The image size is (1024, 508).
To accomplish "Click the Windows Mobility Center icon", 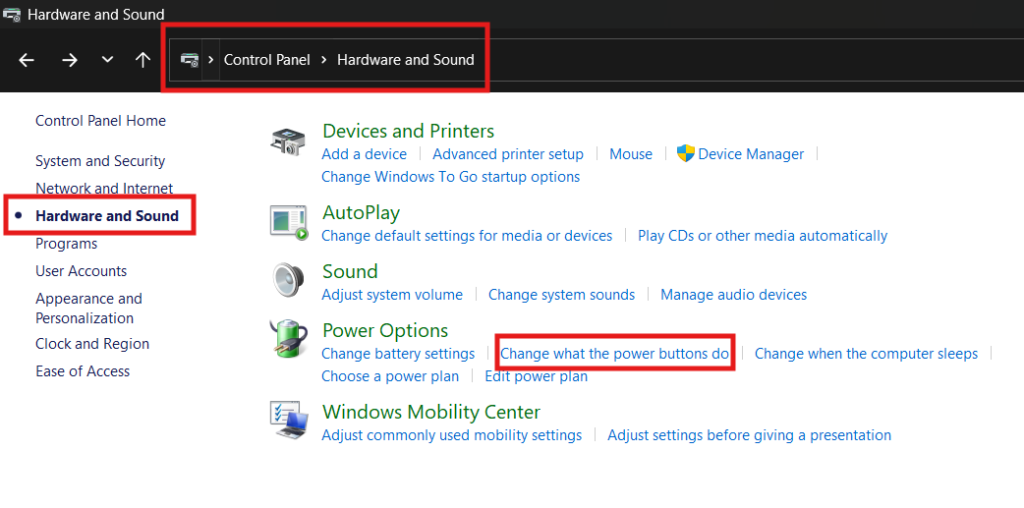I will coord(289,421).
